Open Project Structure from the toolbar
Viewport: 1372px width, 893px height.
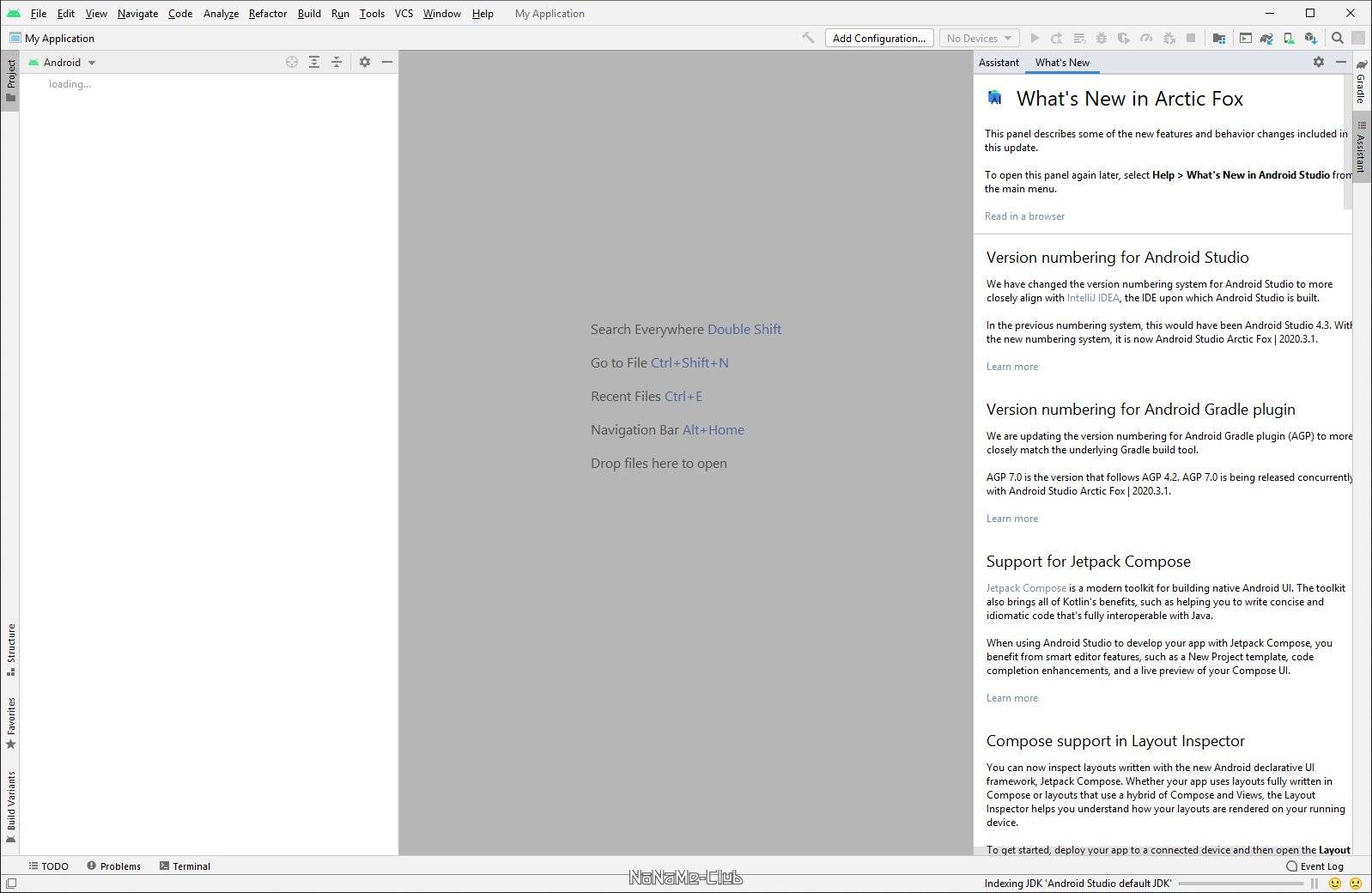[x=1219, y=38]
